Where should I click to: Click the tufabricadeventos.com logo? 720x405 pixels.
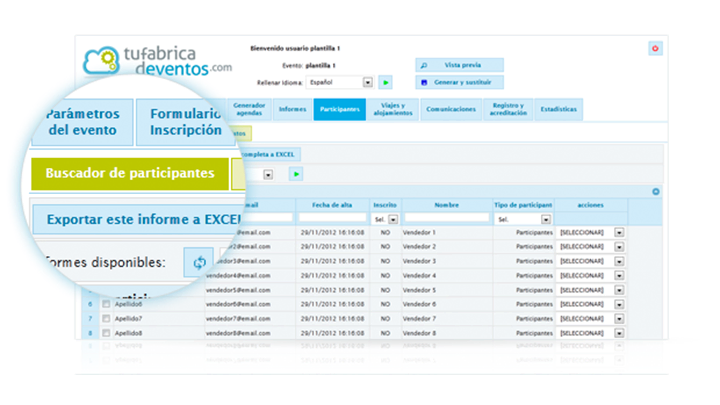pos(158,59)
